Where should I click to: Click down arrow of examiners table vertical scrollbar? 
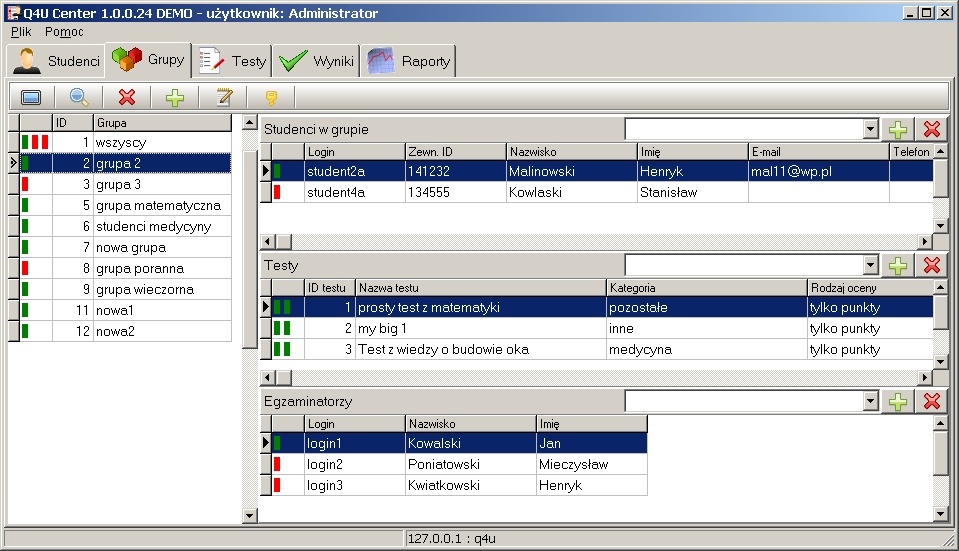tap(941, 514)
